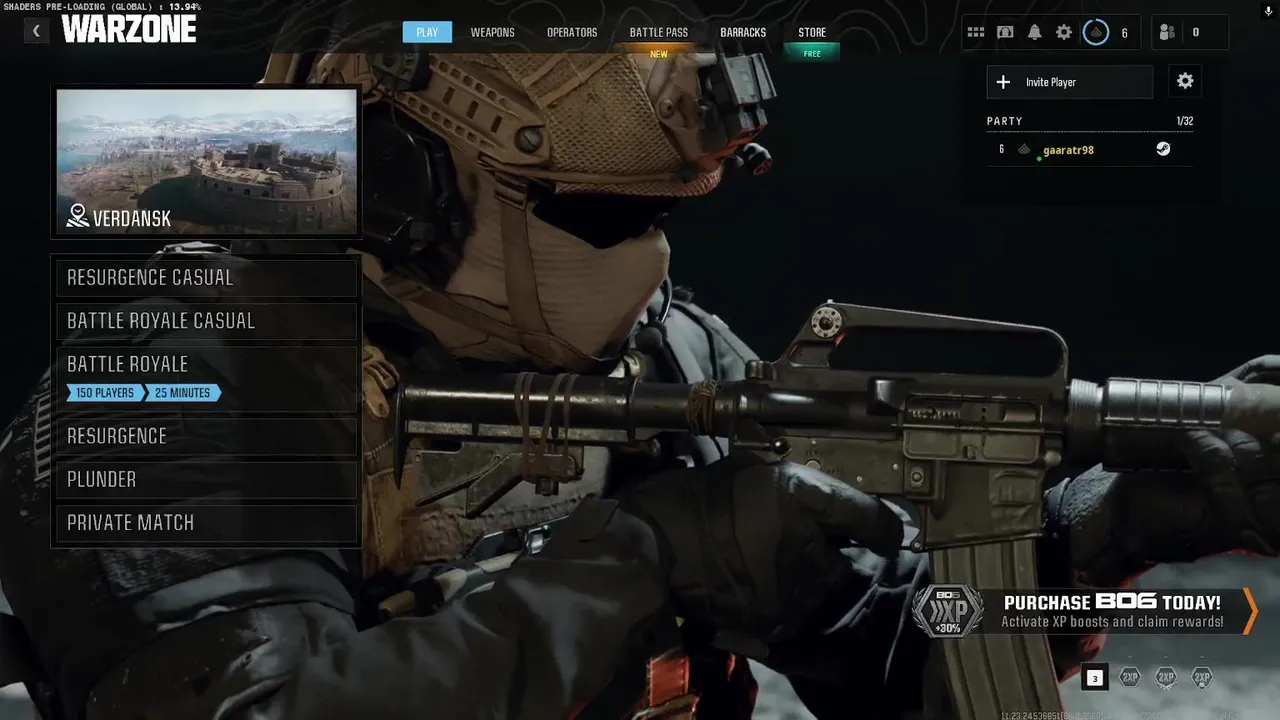Click the NEW label under Battle Pass
The image size is (1280, 720).
pyautogui.click(x=659, y=54)
